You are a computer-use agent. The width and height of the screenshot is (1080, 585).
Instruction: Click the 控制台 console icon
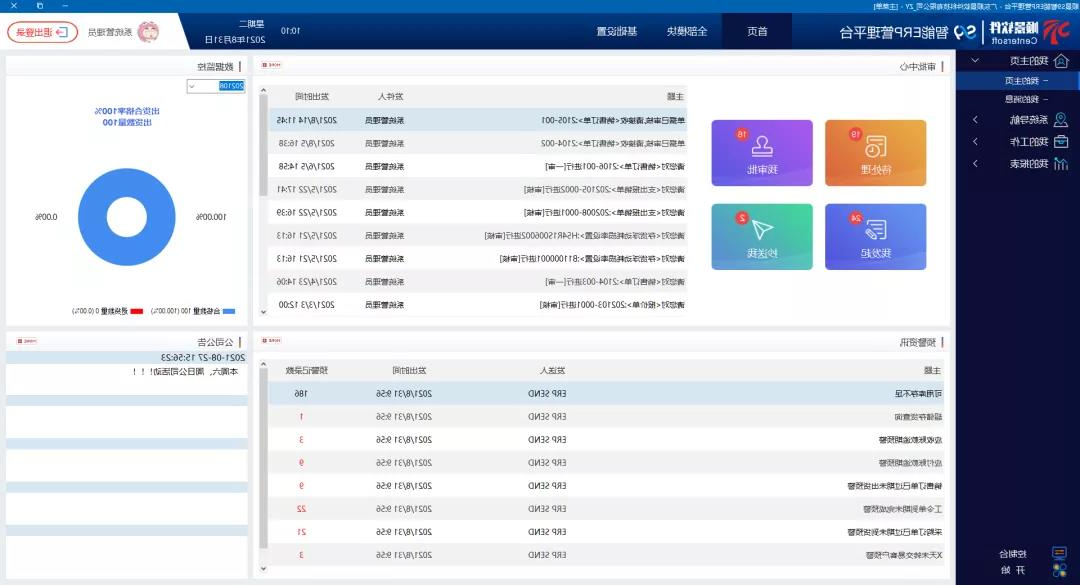[1060, 553]
